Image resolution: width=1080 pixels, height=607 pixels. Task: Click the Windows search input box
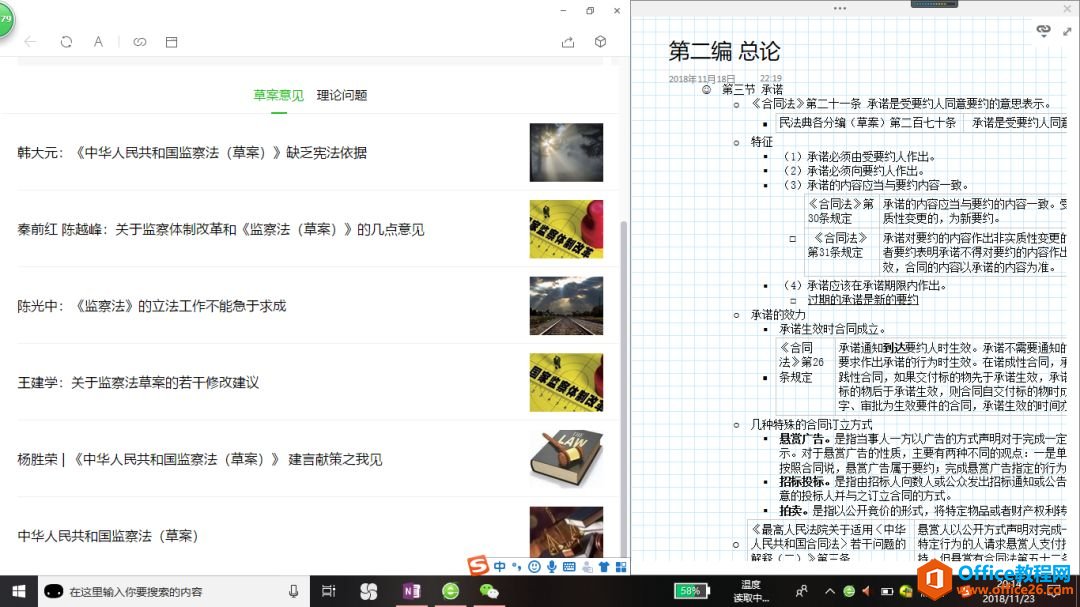(170, 592)
